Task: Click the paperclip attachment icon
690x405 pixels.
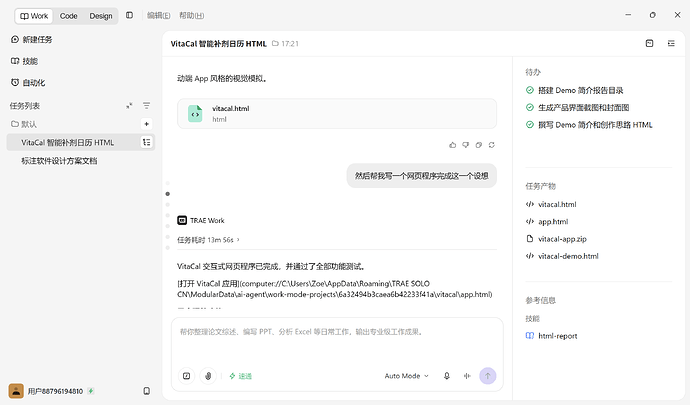Action: 208,376
